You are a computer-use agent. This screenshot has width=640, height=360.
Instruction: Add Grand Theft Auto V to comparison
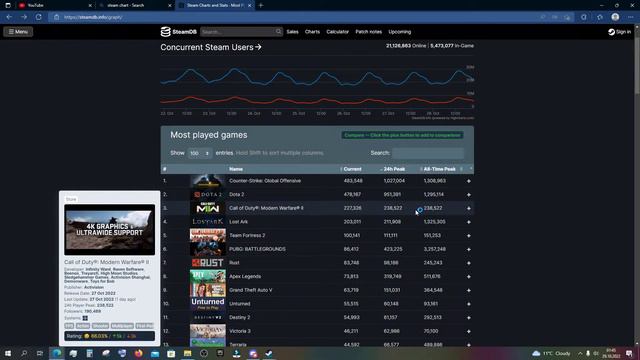point(469,290)
